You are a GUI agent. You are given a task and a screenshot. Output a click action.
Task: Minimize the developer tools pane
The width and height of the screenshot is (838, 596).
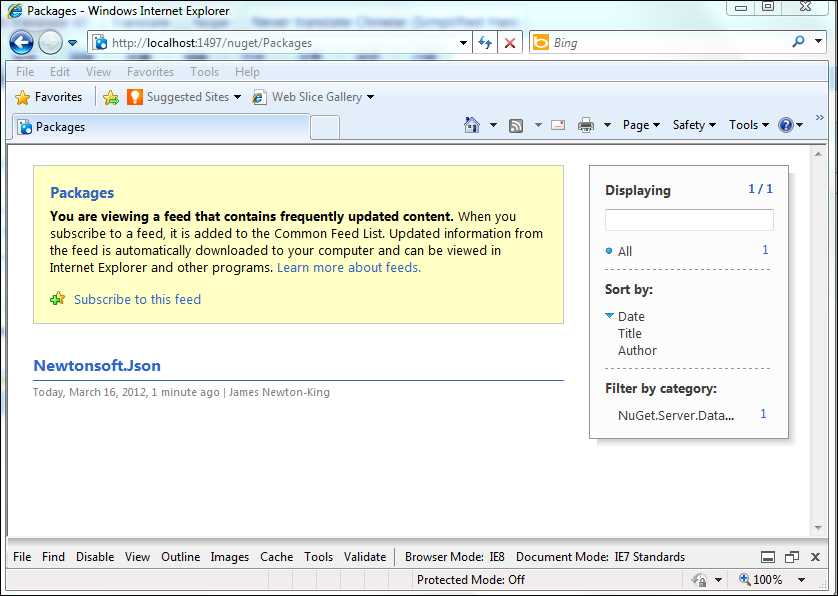768,557
